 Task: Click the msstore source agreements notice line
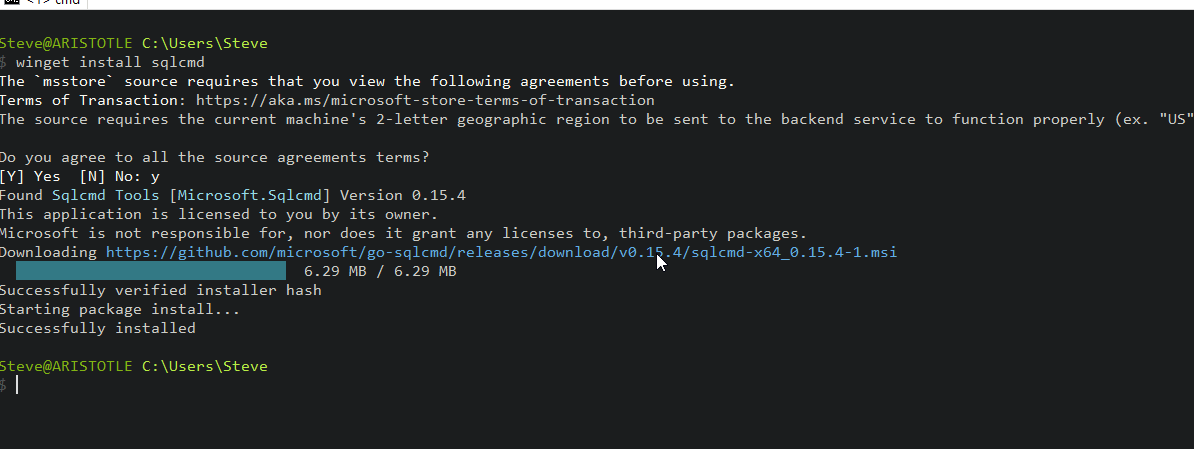[367, 81]
